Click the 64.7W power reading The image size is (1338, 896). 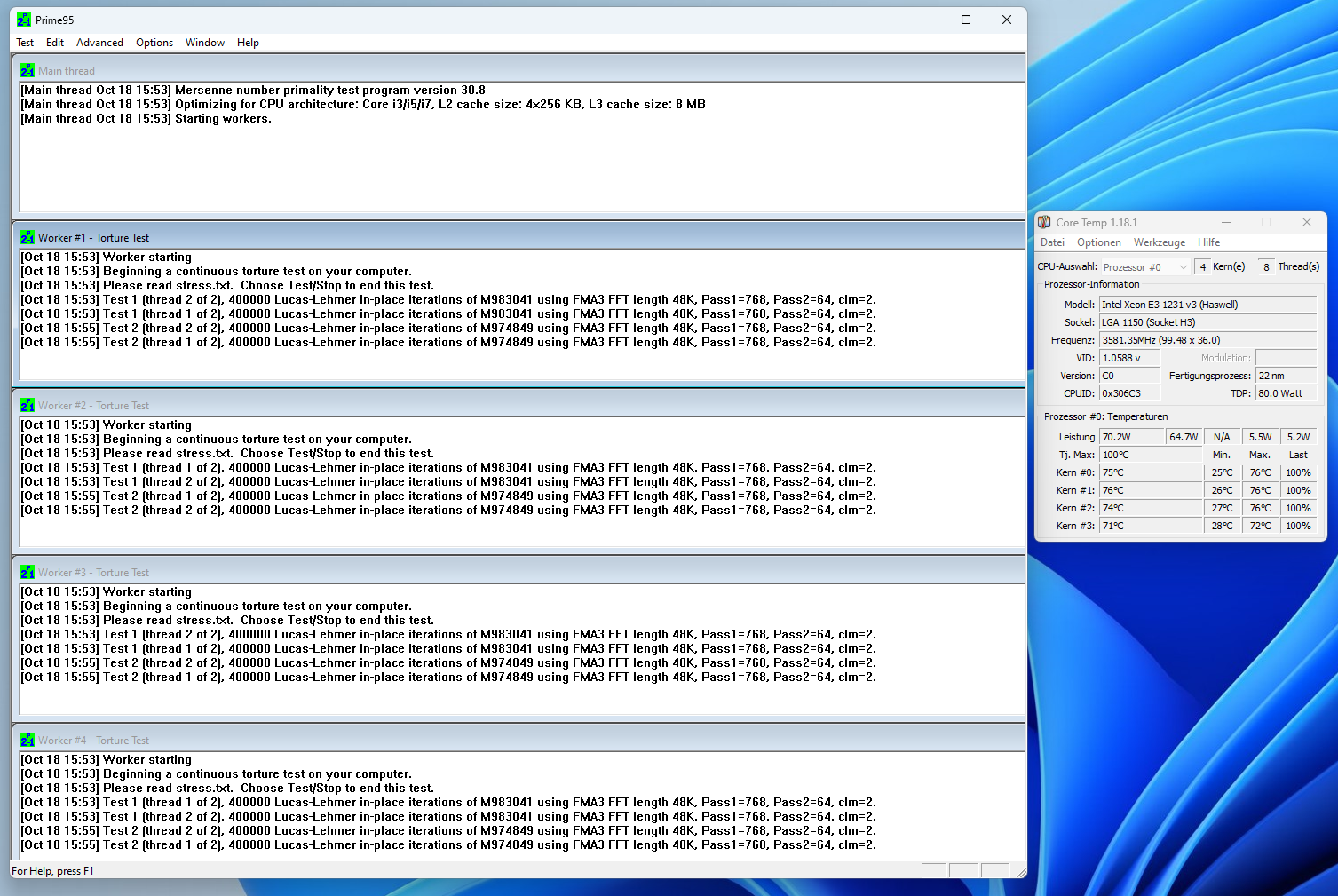click(1184, 437)
